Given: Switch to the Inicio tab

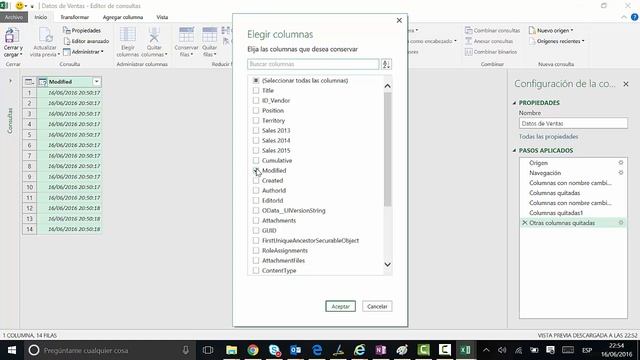Looking at the screenshot, I should 40,17.
